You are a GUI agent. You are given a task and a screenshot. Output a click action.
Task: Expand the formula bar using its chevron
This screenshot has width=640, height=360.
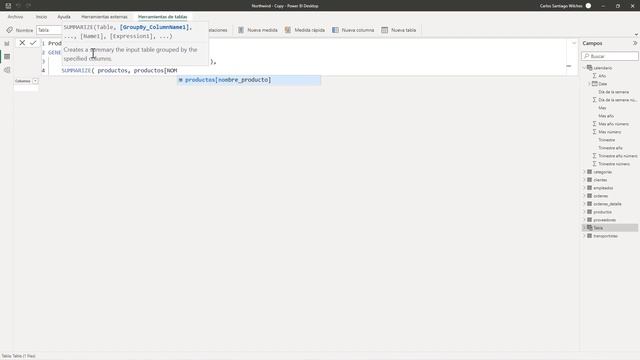click(574, 43)
